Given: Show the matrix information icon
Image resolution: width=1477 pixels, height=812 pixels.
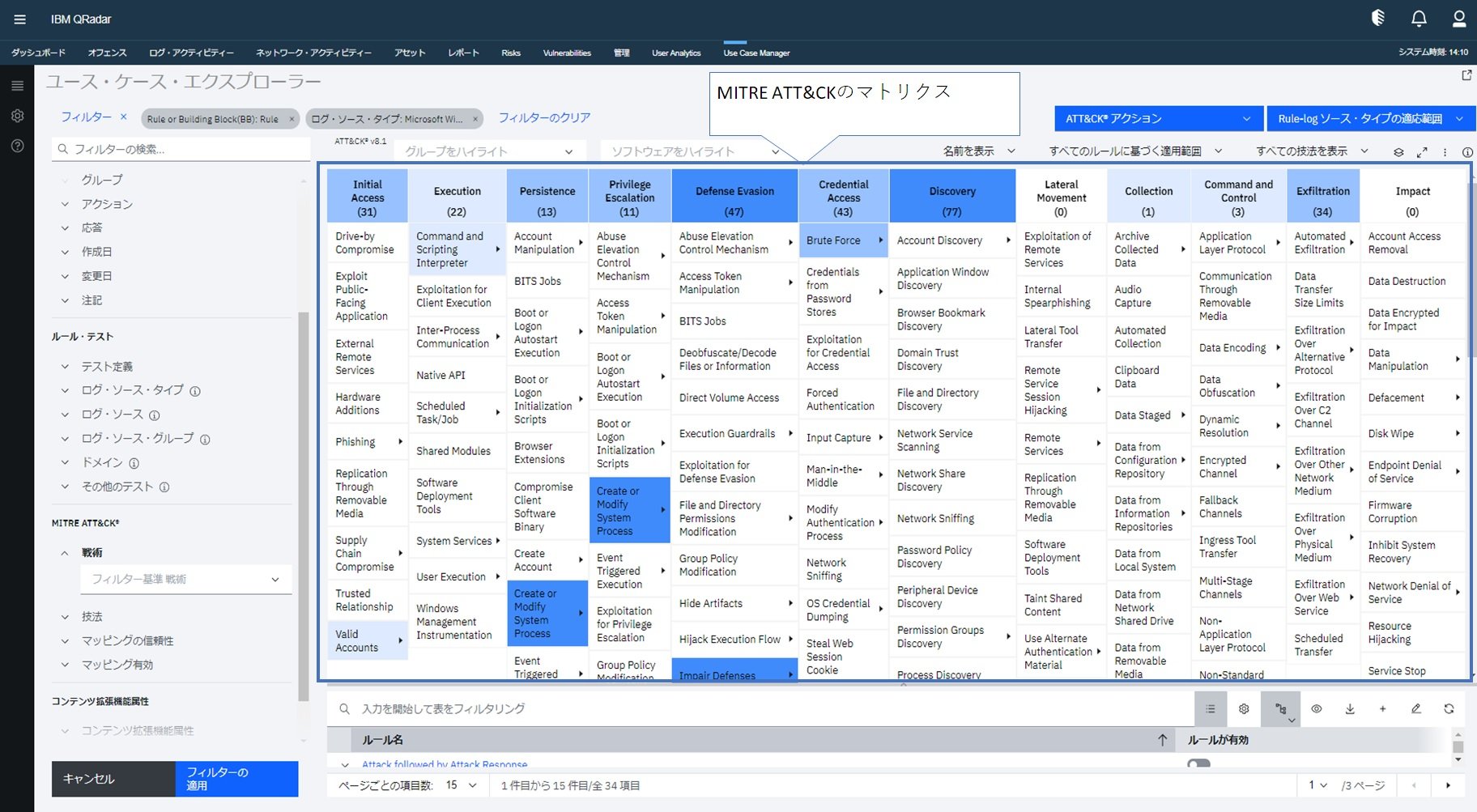Looking at the screenshot, I should pyautogui.click(x=1467, y=152).
